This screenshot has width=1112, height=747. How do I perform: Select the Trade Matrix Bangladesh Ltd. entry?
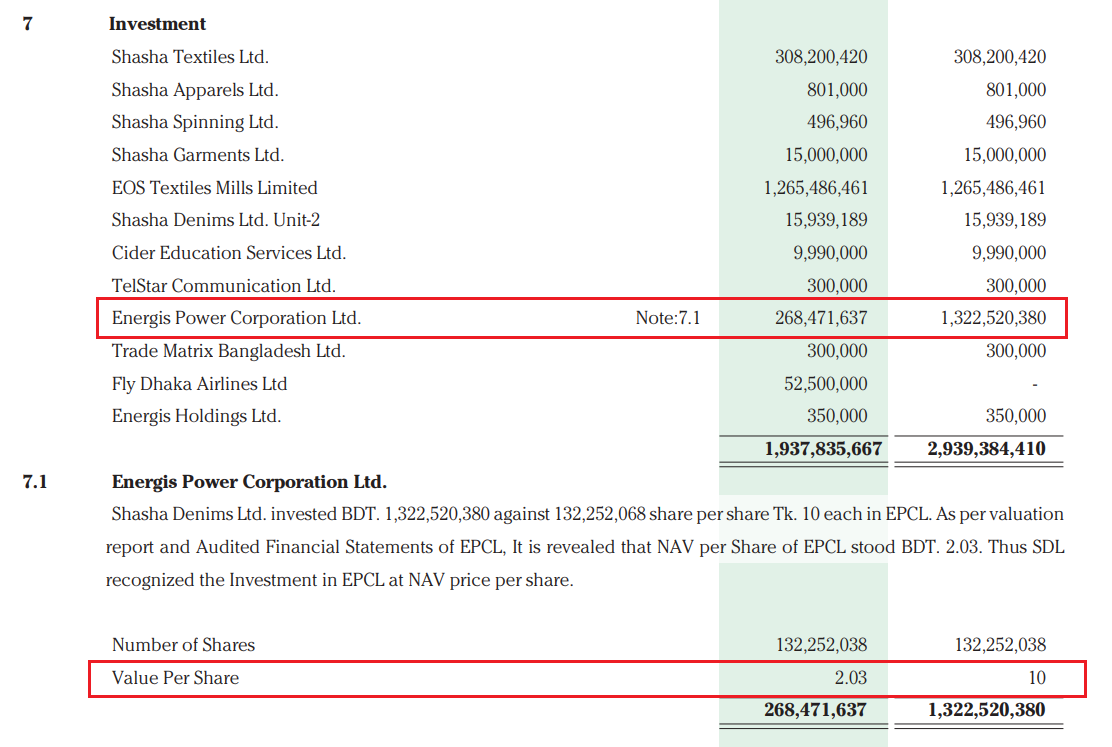(x=228, y=351)
